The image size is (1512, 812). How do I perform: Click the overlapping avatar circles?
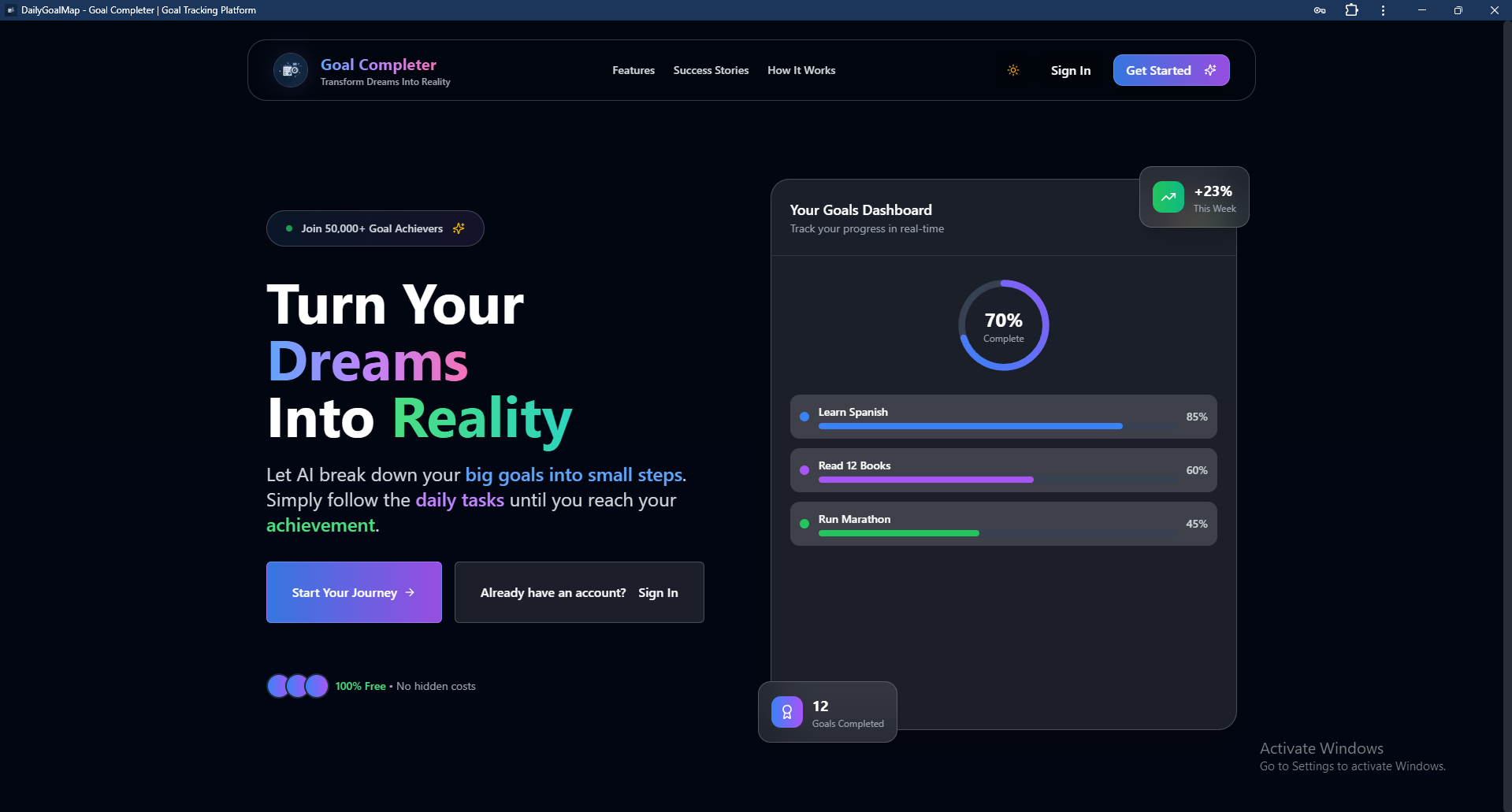click(297, 686)
